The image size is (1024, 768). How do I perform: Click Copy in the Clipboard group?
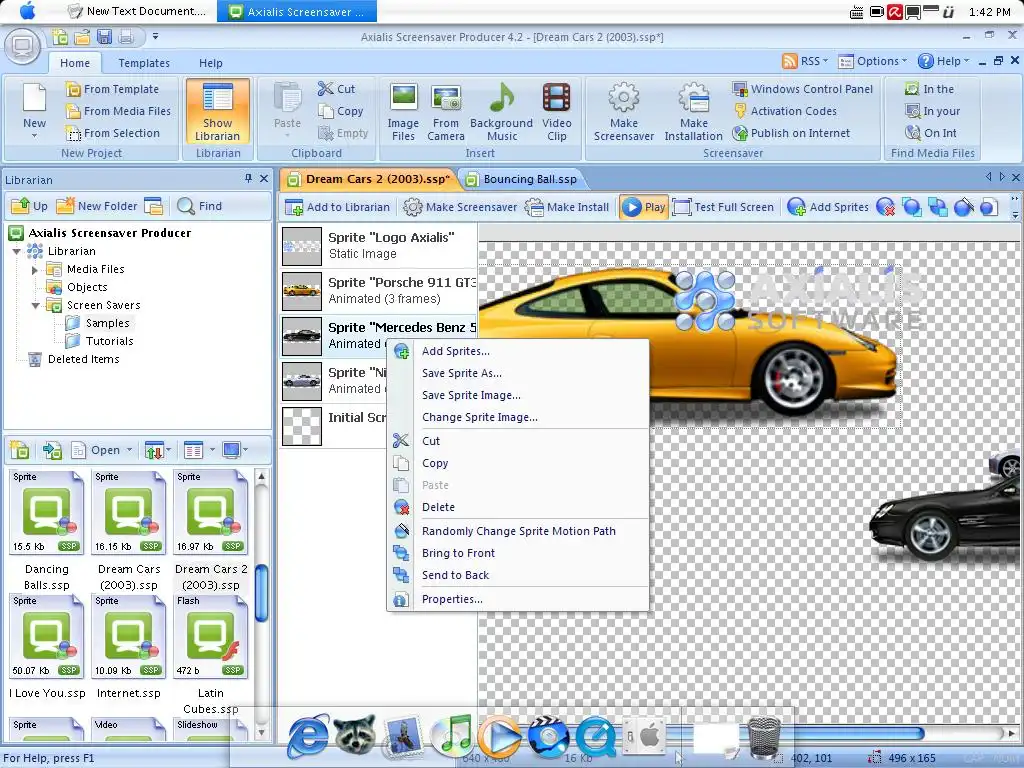coord(340,111)
